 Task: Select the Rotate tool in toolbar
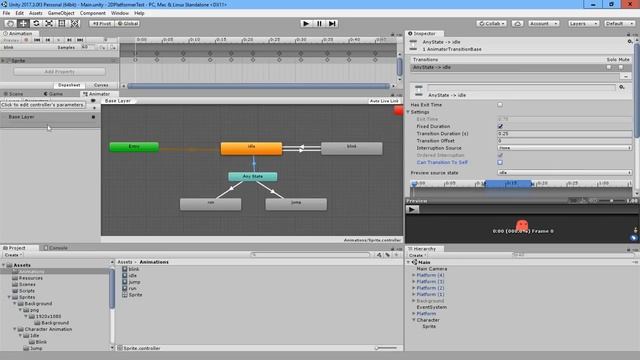36,24
